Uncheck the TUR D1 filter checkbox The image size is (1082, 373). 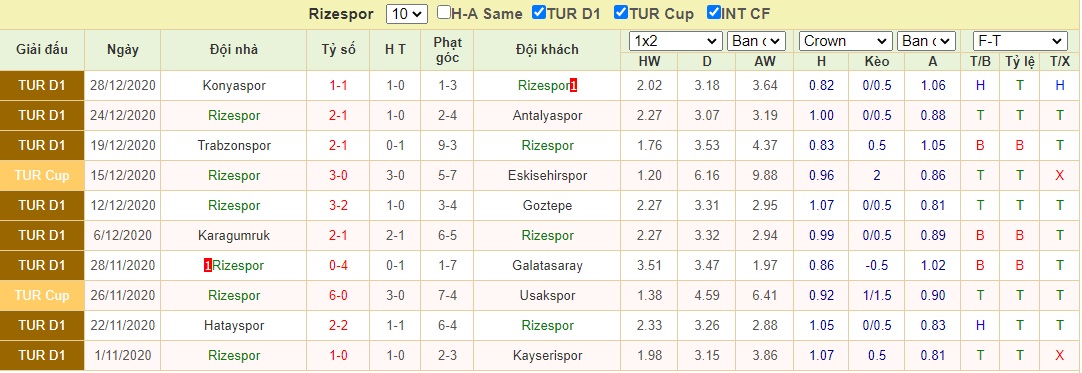[539, 12]
